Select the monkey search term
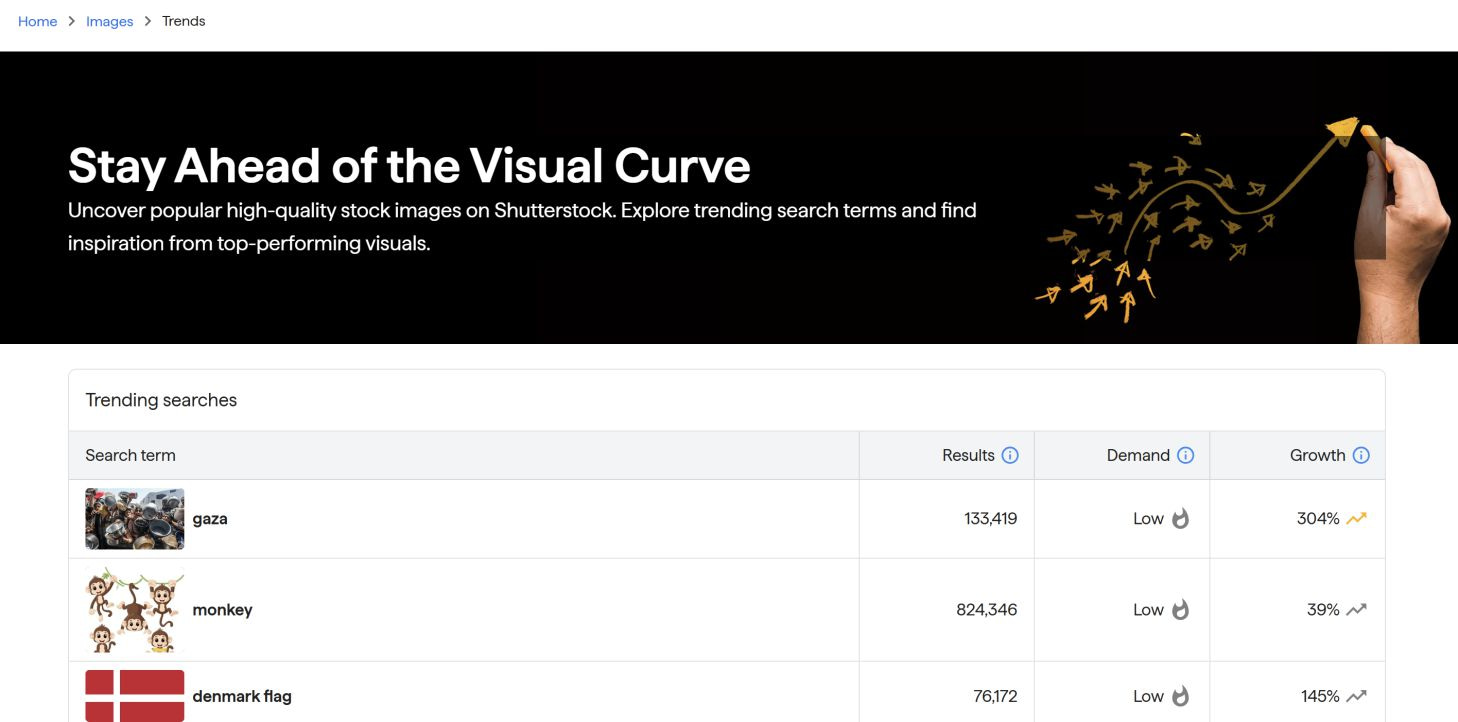 (222, 610)
